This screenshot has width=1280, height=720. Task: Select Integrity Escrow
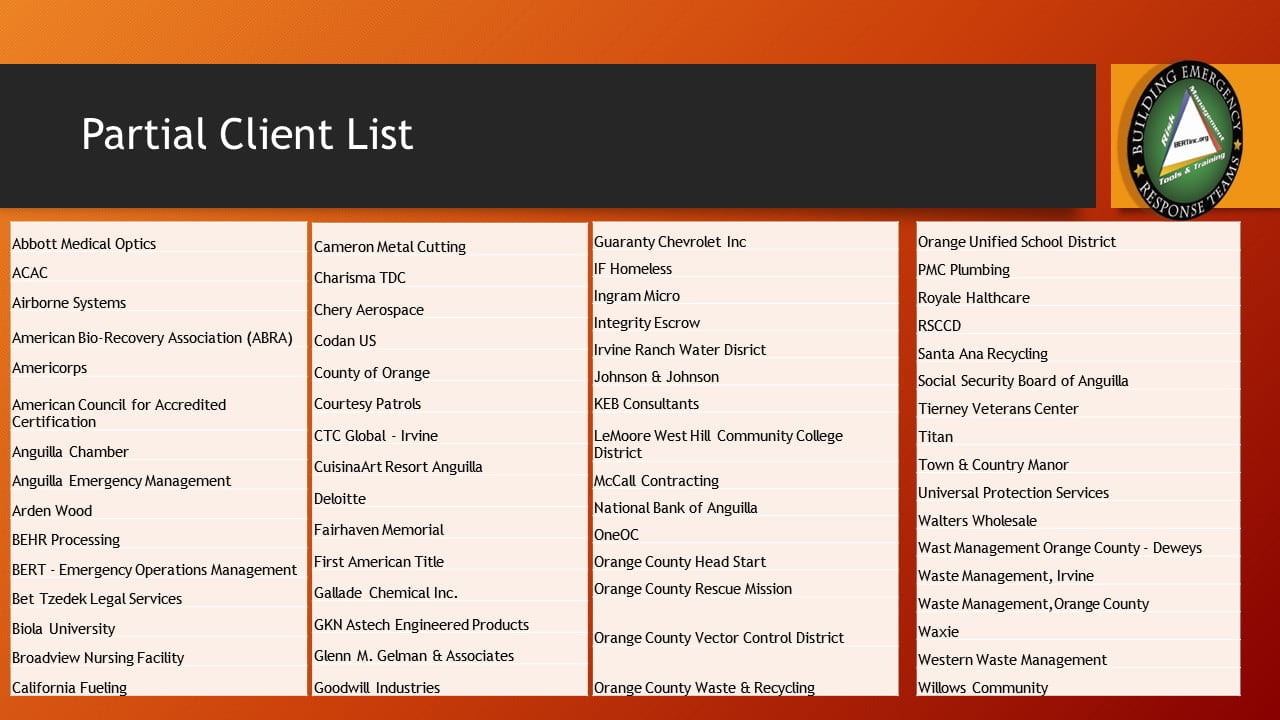pyautogui.click(x=647, y=323)
